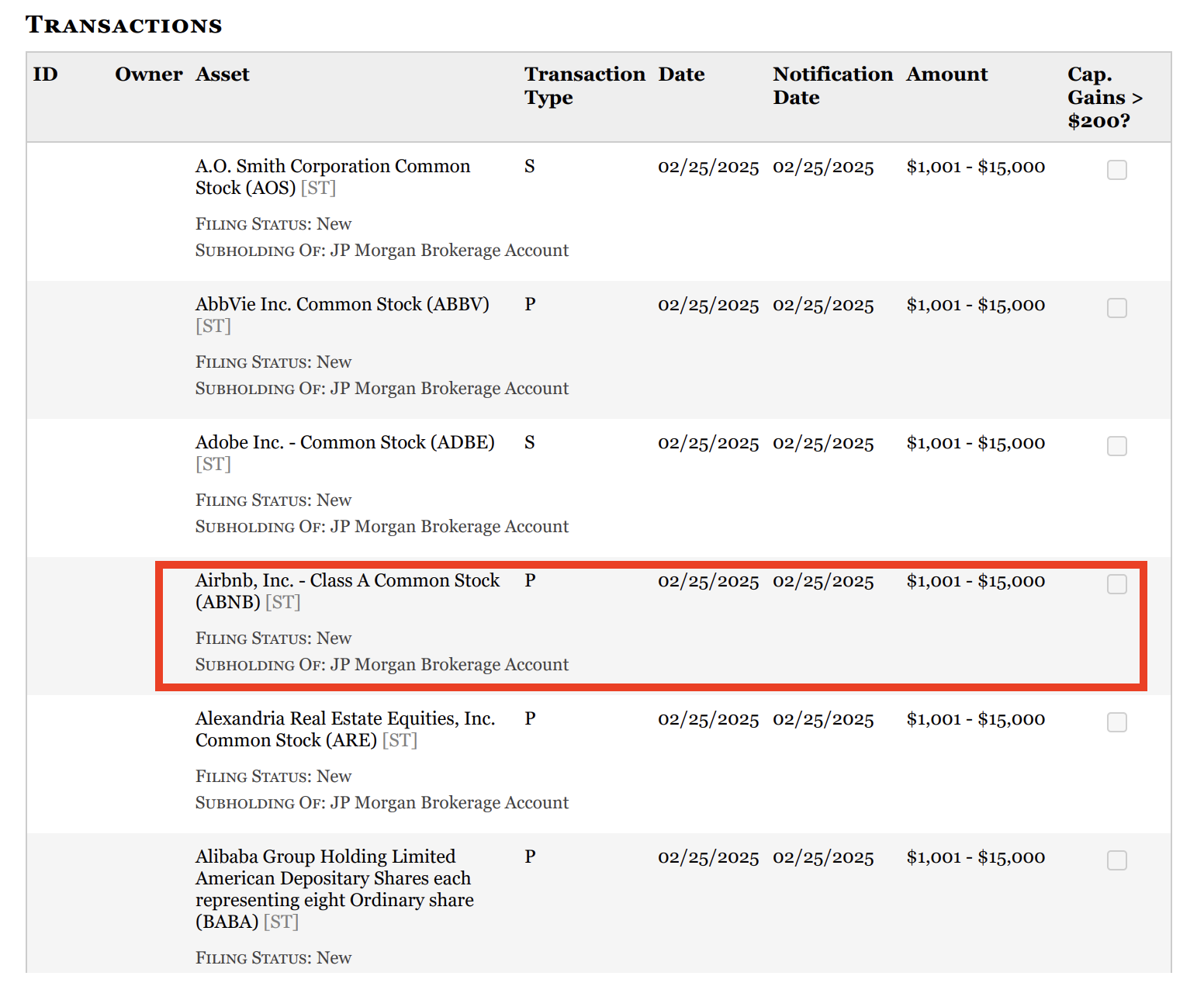The image size is (1204, 1007).
Task: Toggle the Cap. Gains checkbox for Airbnb
Action: [1116, 584]
